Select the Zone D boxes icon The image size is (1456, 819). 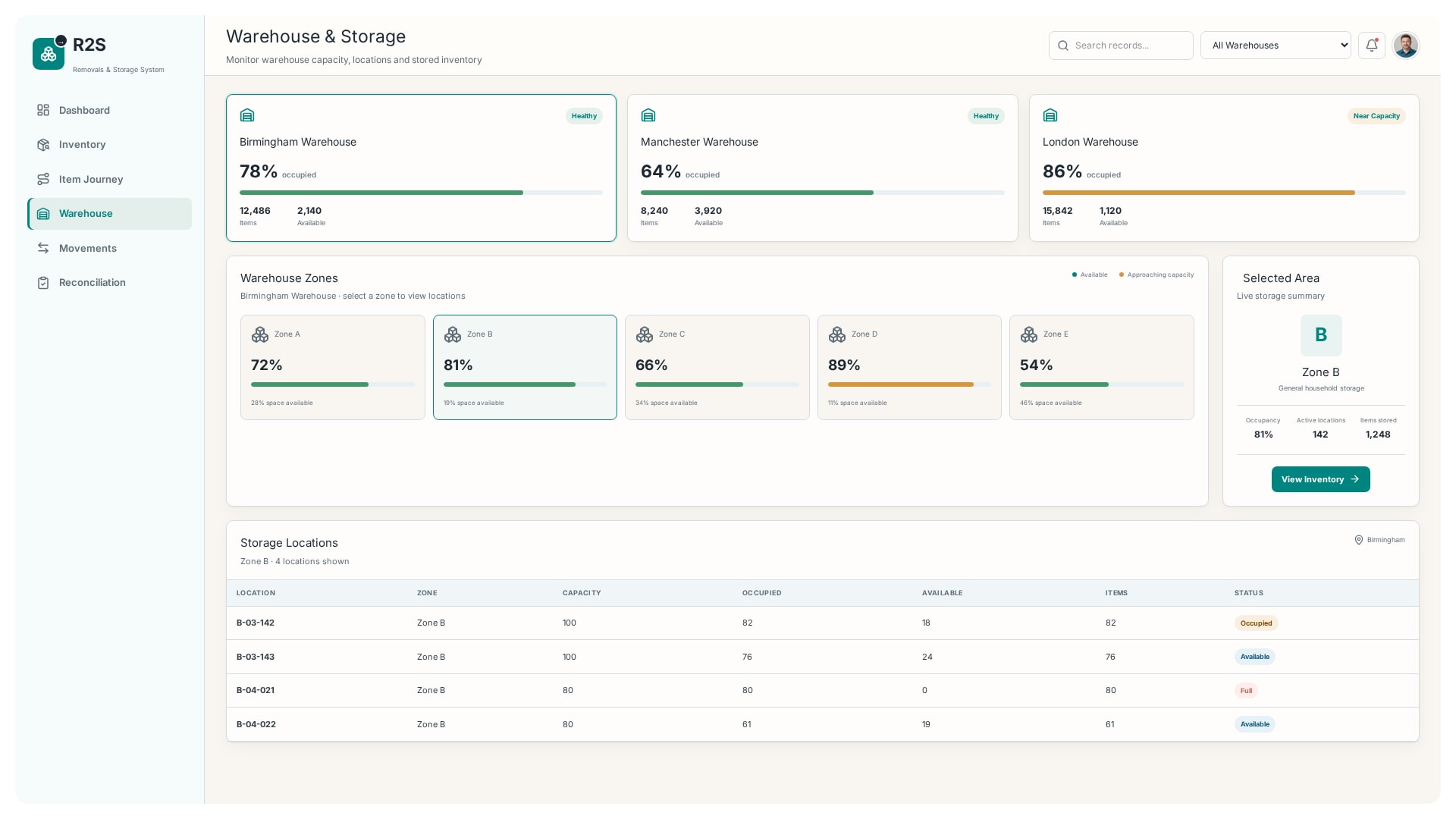click(x=837, y=334)
